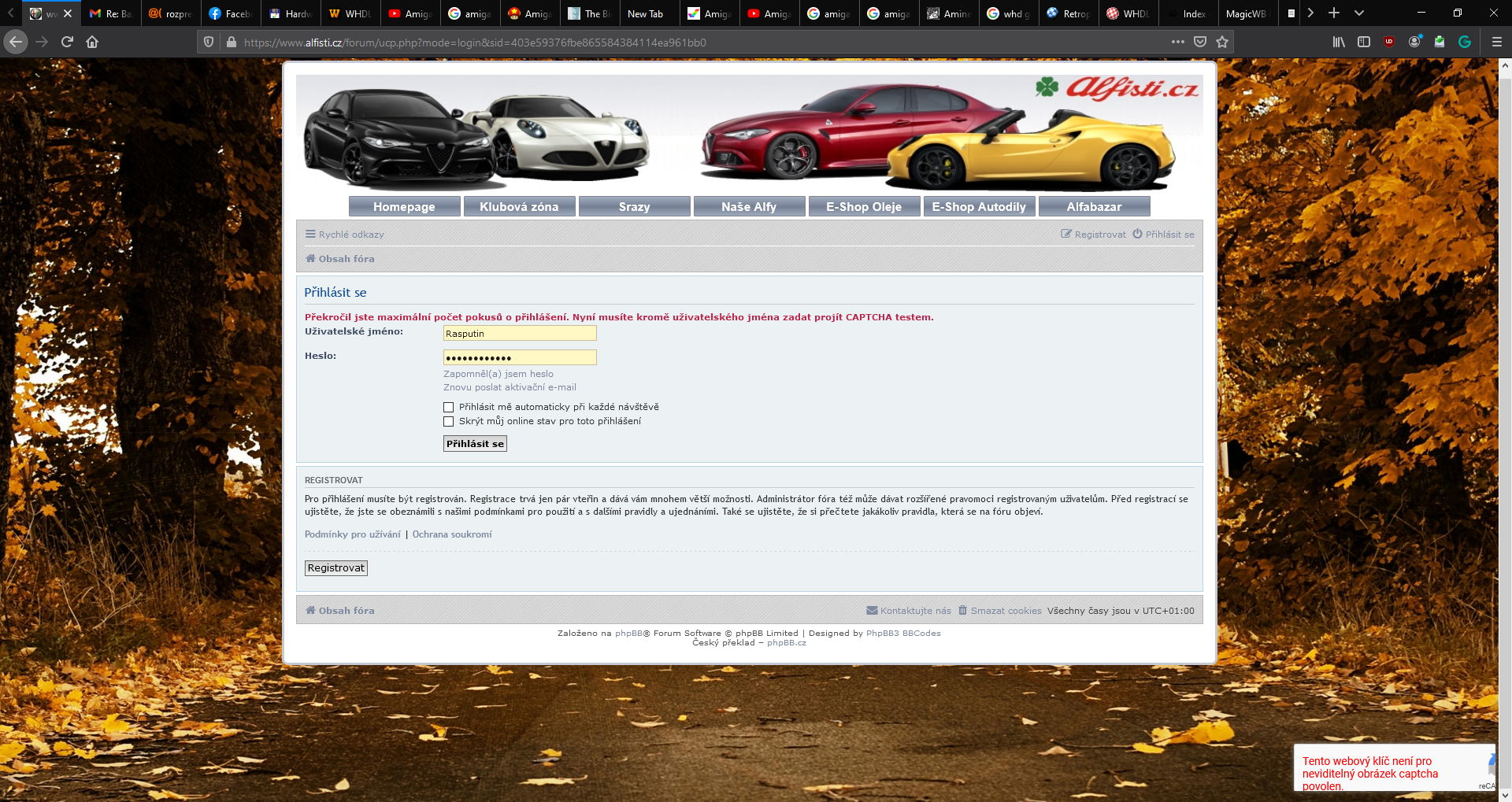Click the Grammarly extension icon
This screenshot has width=1512, height=802.
pyautogui.click(x=1465, y=42)
